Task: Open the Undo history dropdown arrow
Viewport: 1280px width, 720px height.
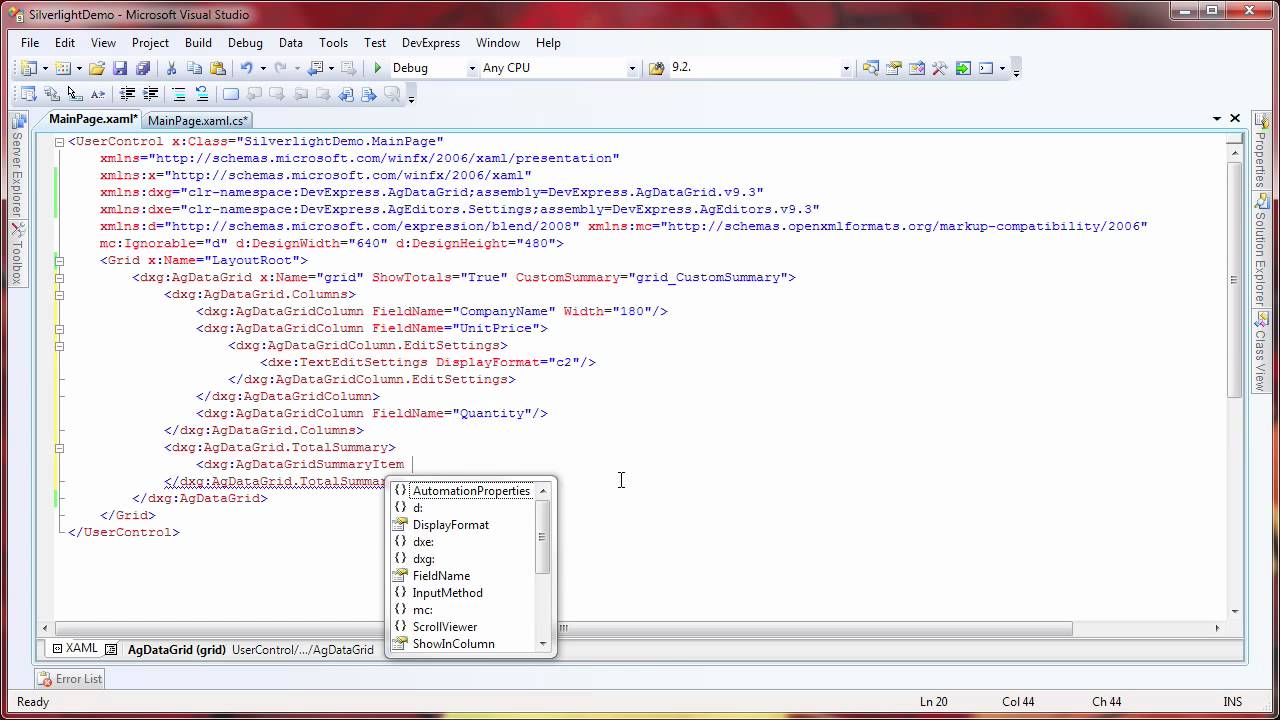Action: click(x=263, y=68)
